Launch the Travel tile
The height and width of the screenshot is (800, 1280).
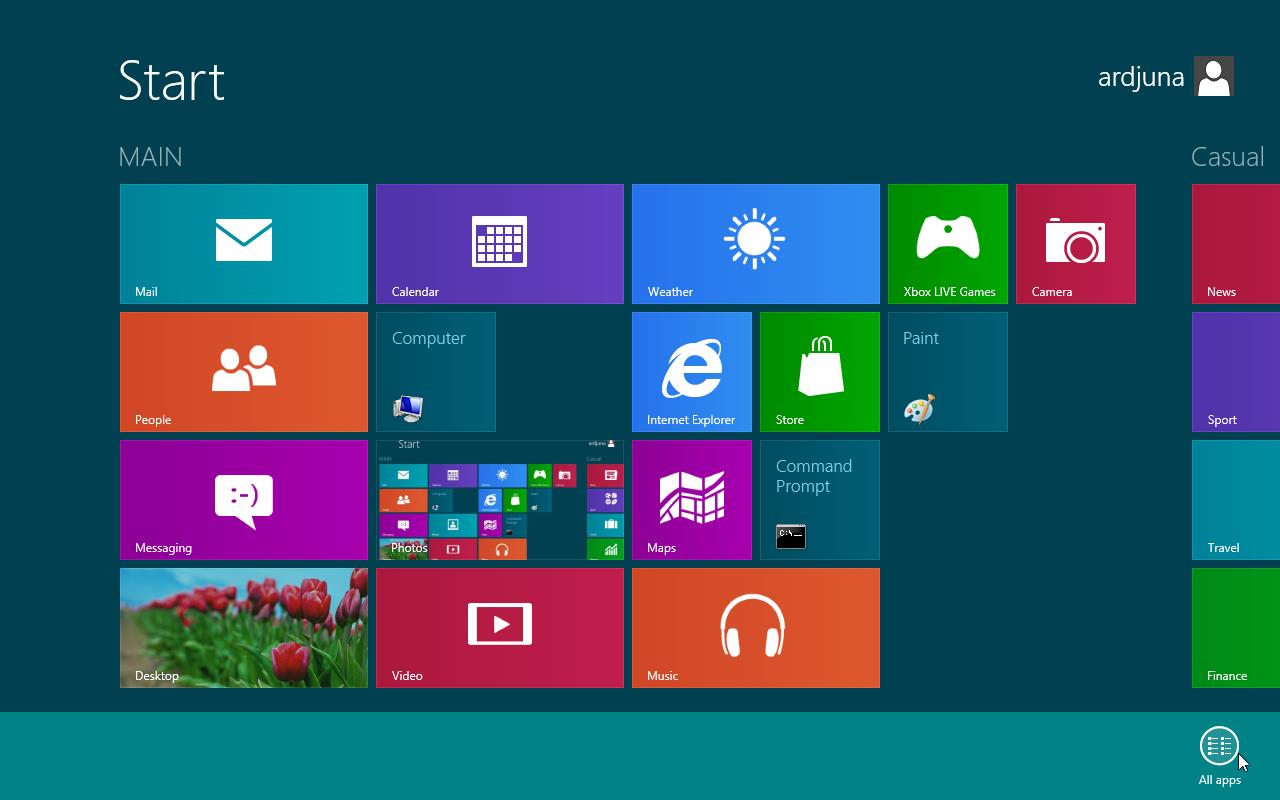(x=1236, y=500)
